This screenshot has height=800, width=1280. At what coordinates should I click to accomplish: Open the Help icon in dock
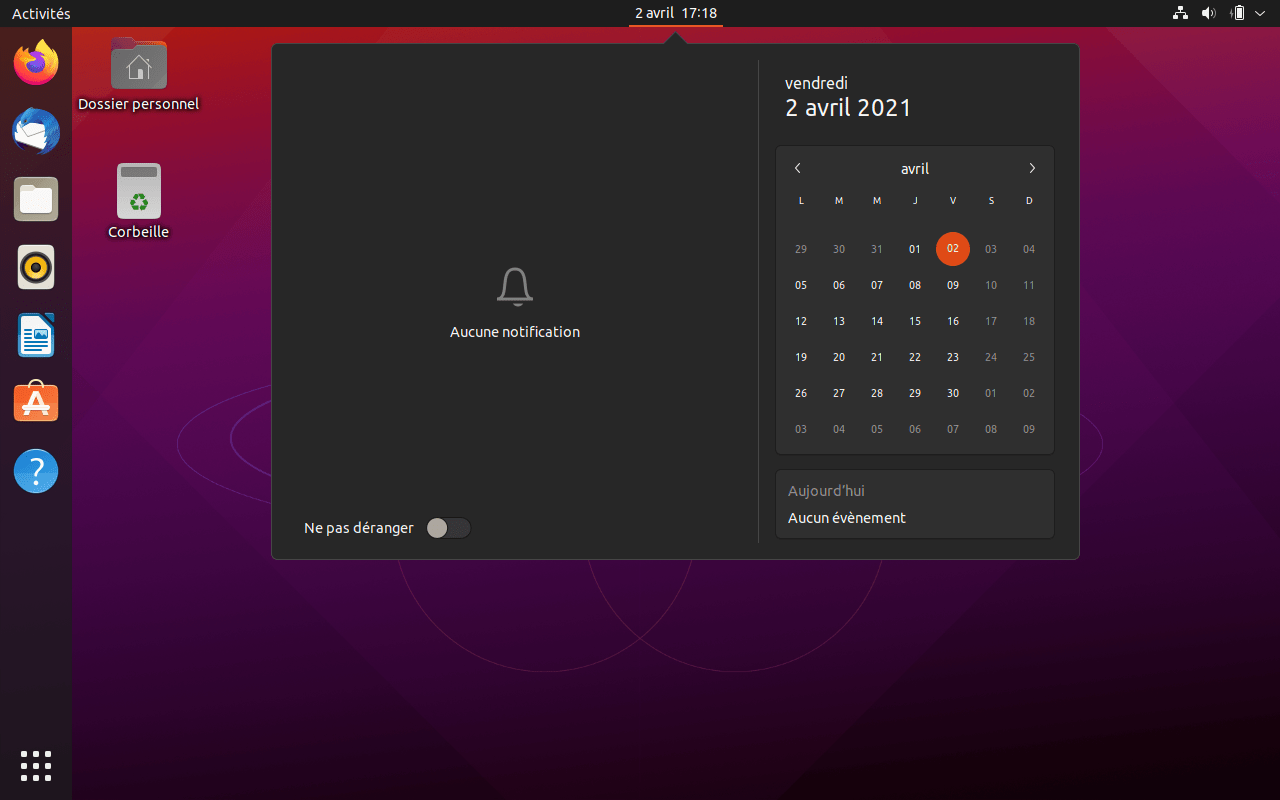pyautogui.click(x=36, y=470)
